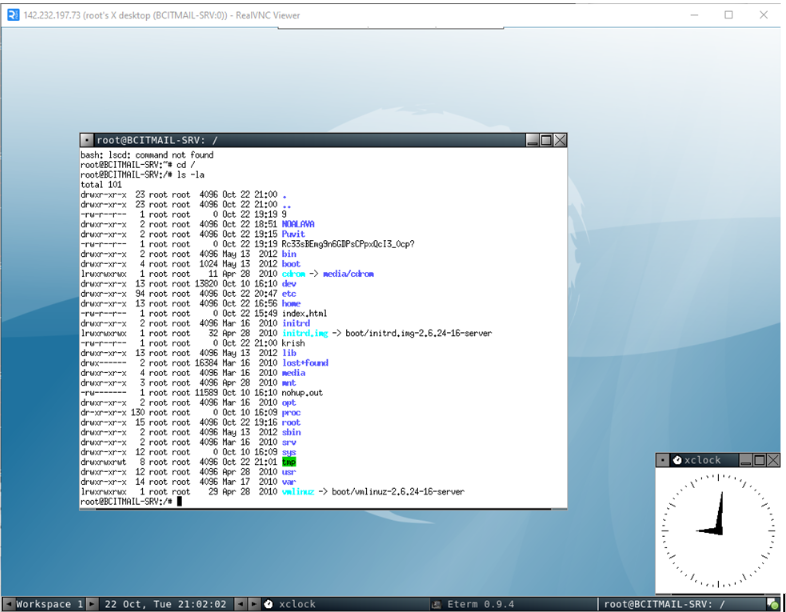Screen dimensions: 786x612
Task: Click the date and time display in taskbar
Action: tap(165, 604)
